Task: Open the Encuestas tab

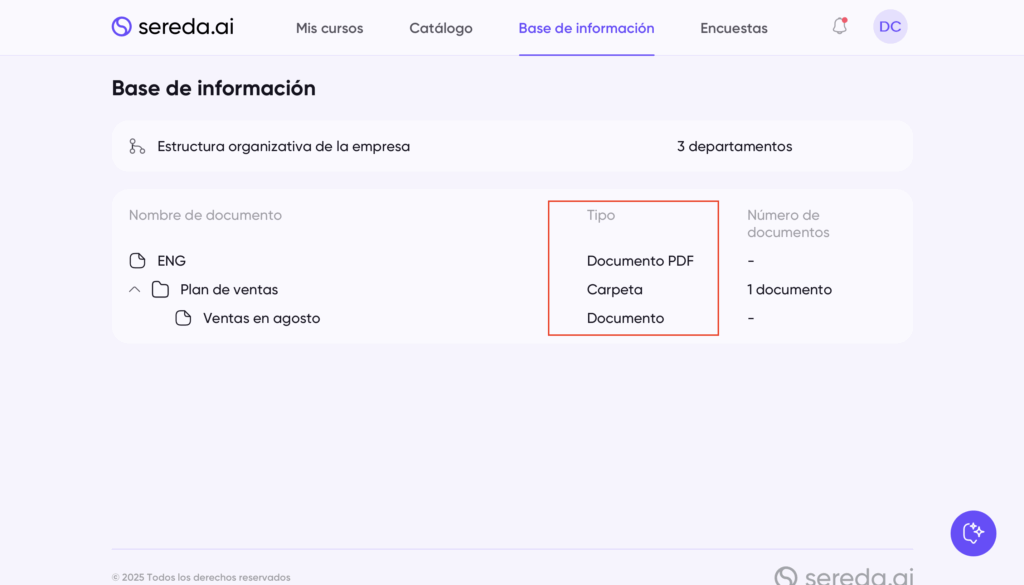Action: [734, 28]
